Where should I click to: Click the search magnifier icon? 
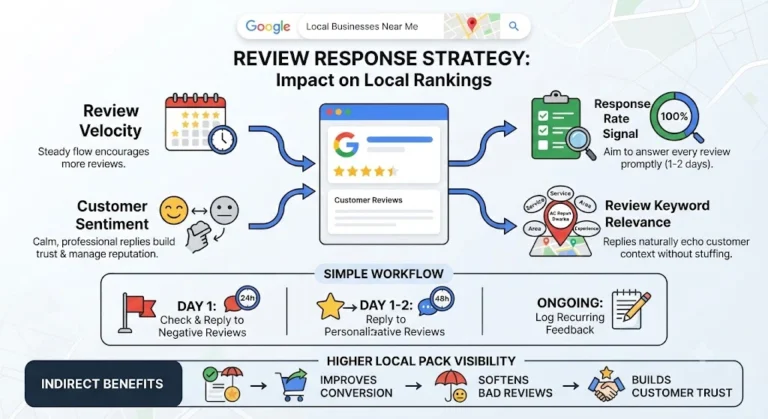[513, 26]
